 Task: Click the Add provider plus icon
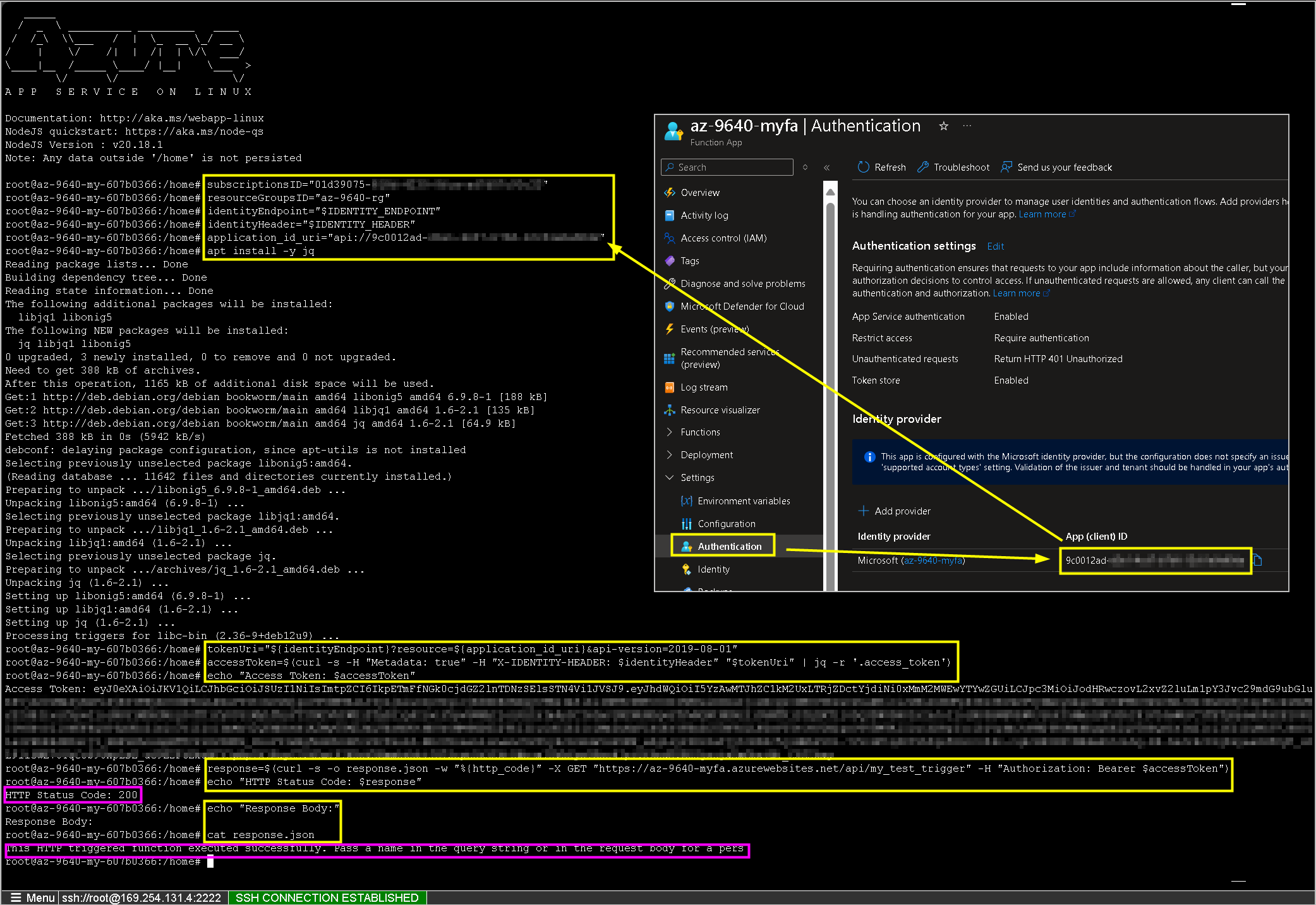tap(863, 511)
